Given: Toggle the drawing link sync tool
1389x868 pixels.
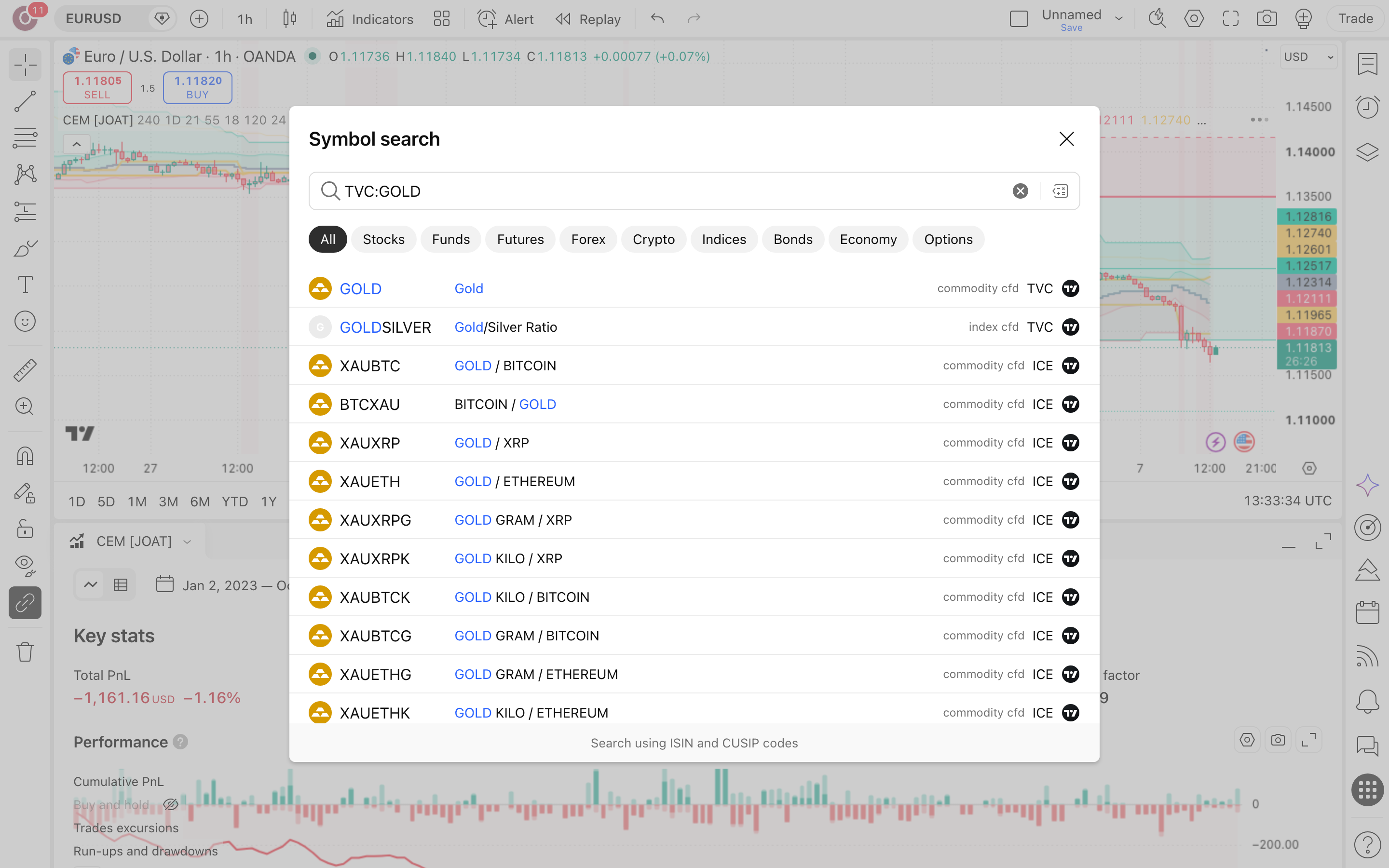Looking at the screenshot, I should pos(25,603).
